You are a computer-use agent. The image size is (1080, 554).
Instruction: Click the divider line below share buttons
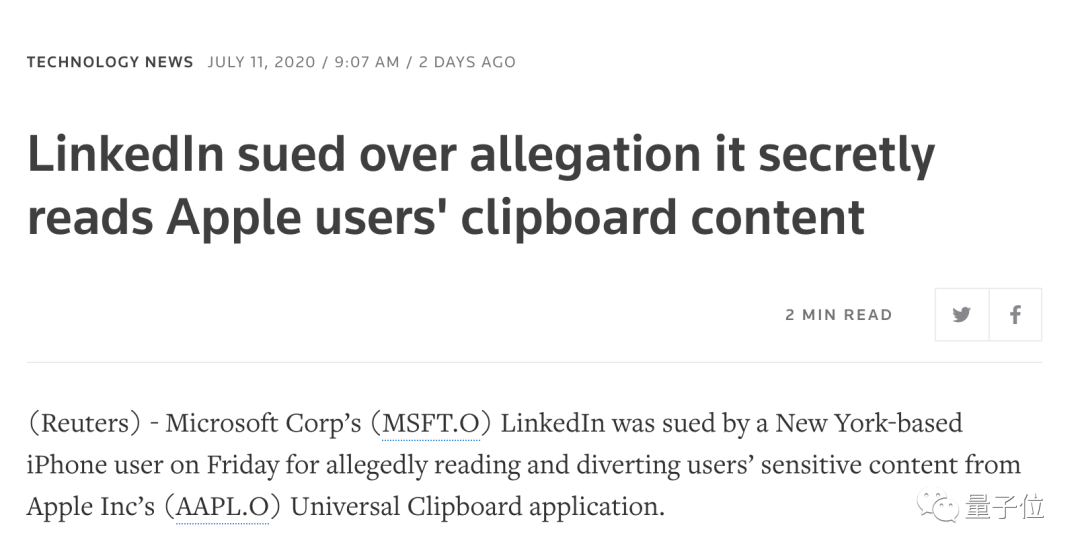click(534, 362)
